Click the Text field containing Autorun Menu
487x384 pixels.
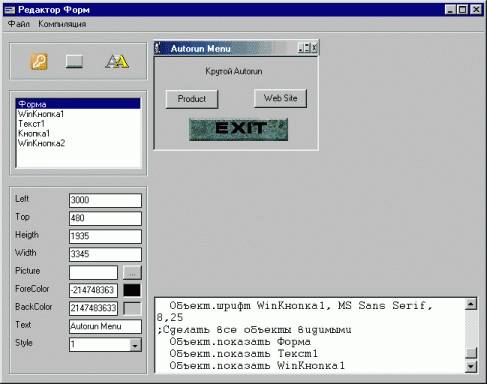(x=105, y=326)
